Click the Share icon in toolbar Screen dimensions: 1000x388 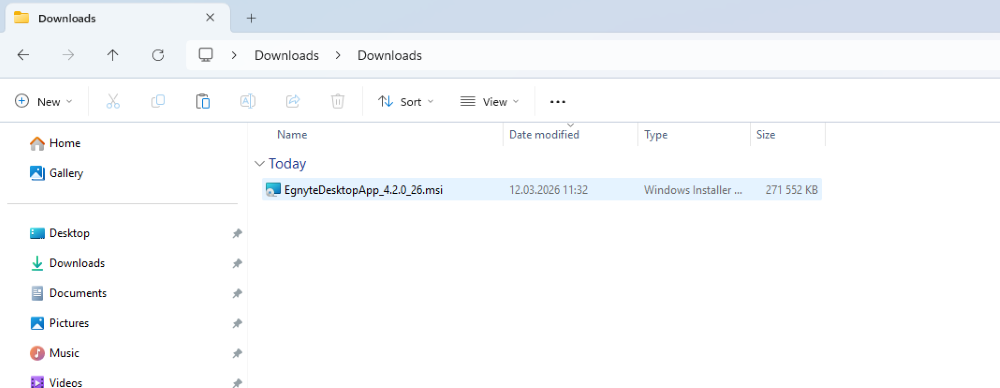click(x=293, y=101)
